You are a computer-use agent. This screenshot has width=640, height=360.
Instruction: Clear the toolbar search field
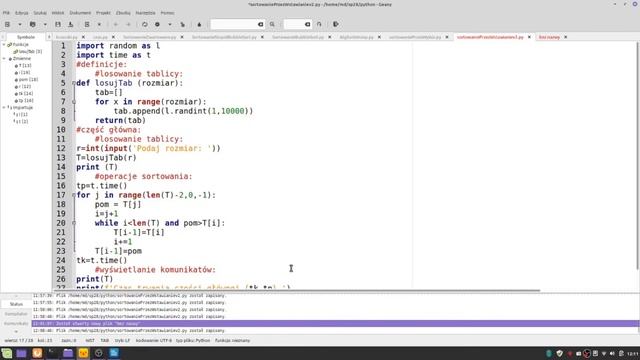point(260,24)
